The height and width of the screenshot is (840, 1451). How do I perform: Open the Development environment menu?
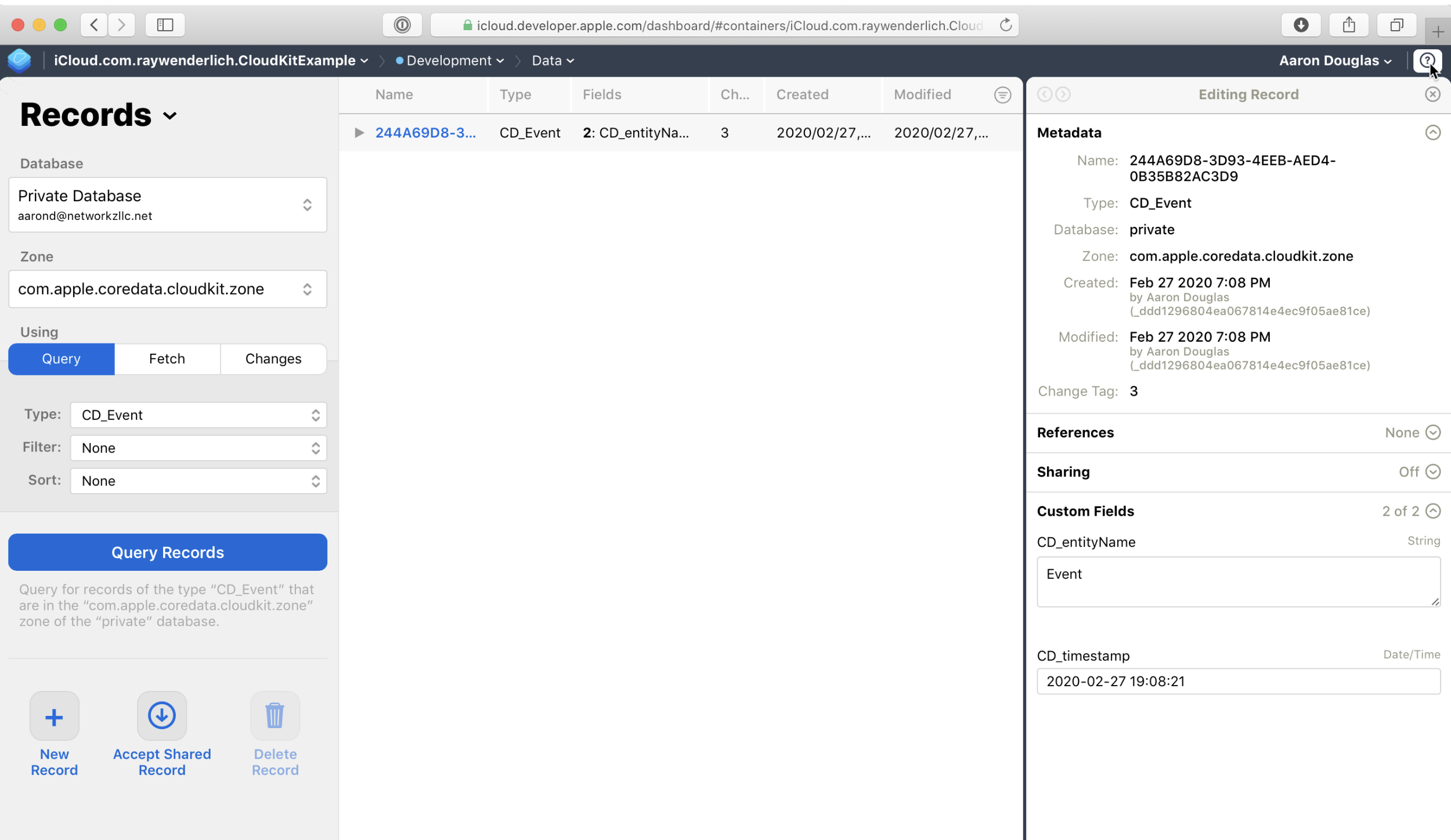tap(450, 61)
